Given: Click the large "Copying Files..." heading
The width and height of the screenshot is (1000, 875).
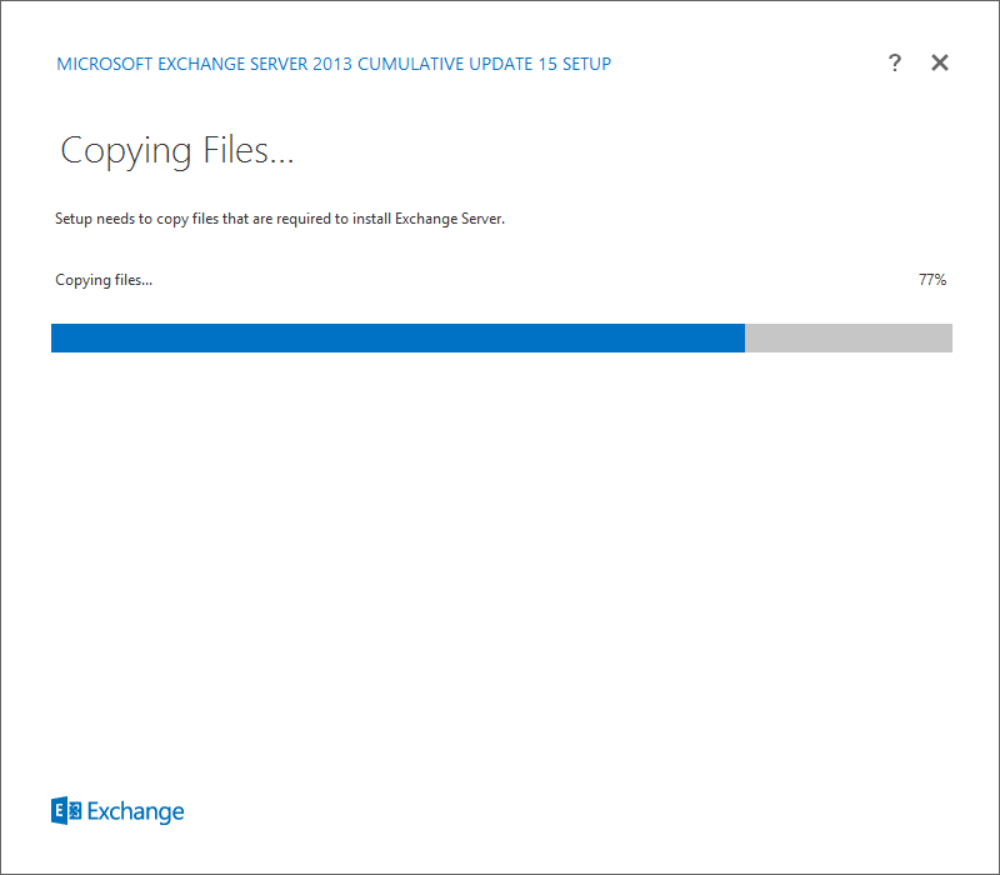Looking at the screenshot, I should tap(177, 151).
